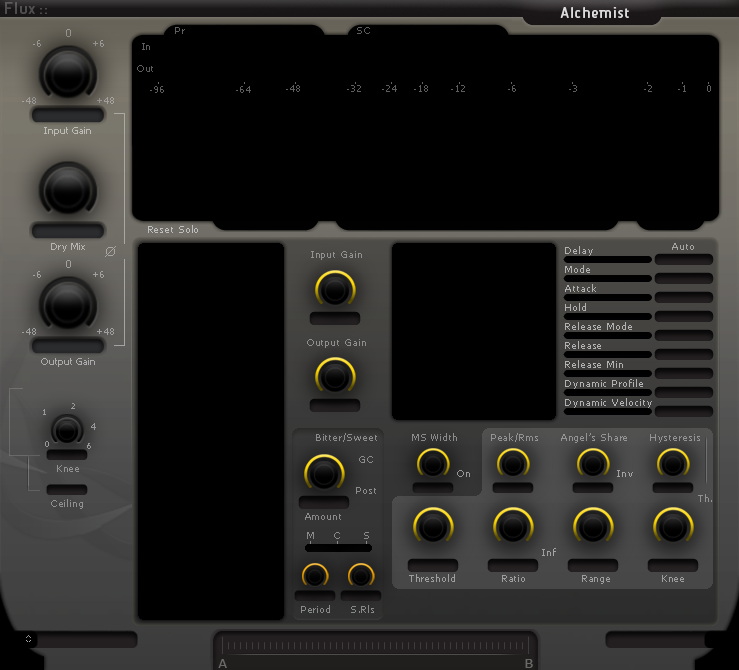
Task: Click the Dynamic Profile slider bar
Action: [x=608, y=392]
